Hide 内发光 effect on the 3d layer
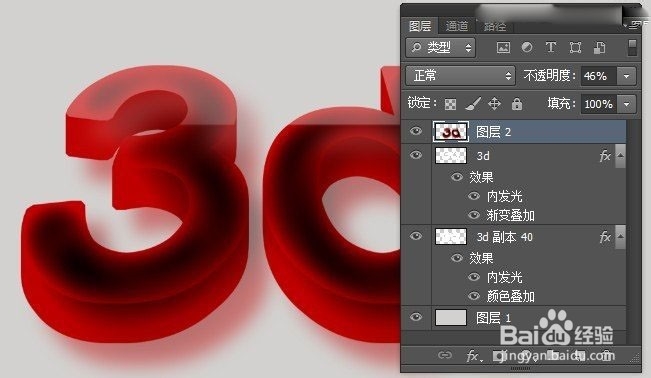 click(x=474, y=196)
